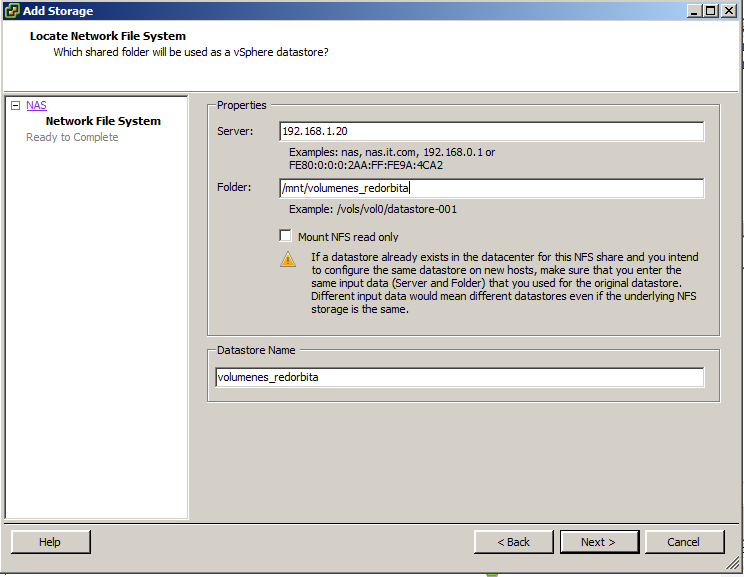Click into the Server address field

pyautogui.click(x=491, y=131)
